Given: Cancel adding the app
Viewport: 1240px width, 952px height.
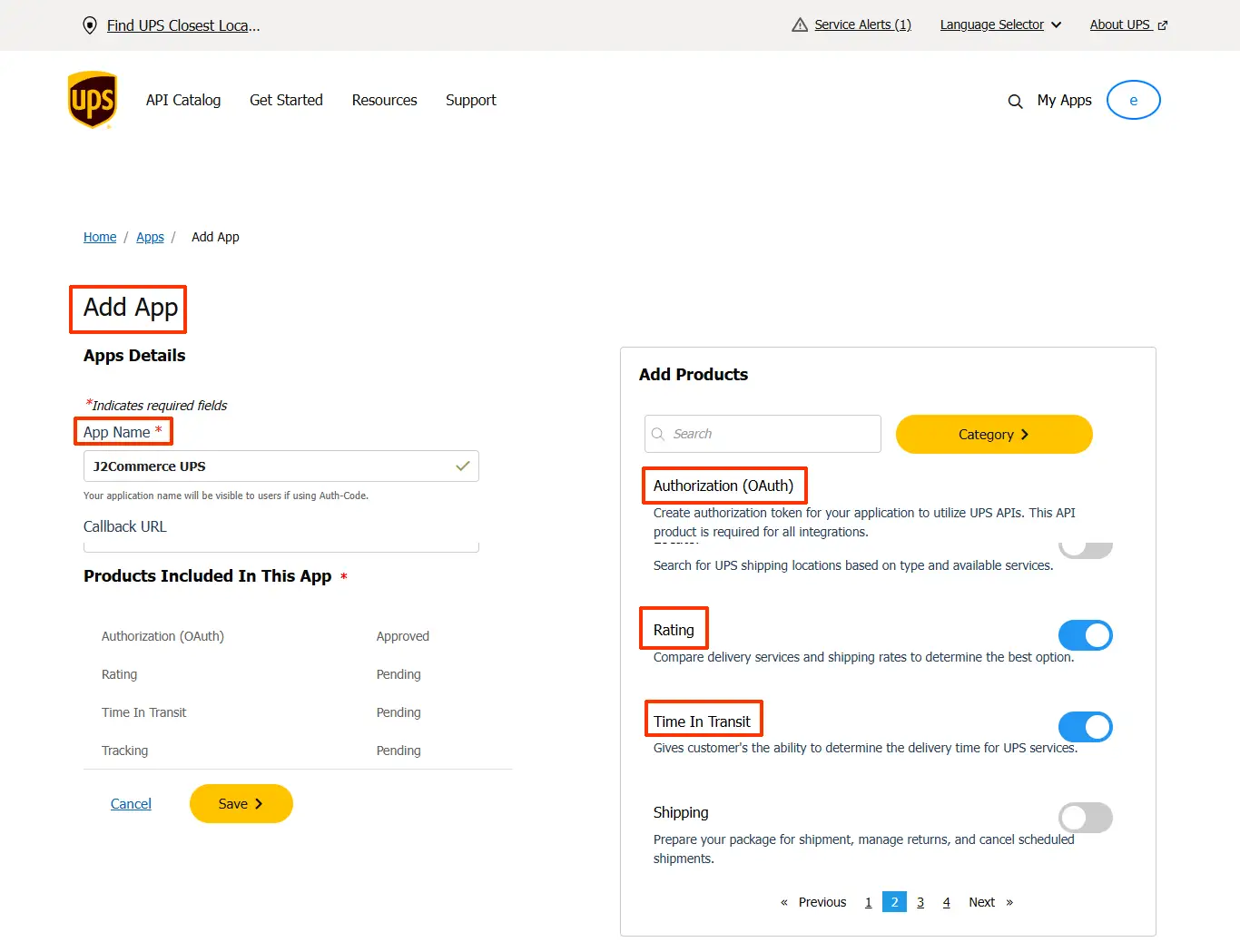Looking at the screenshot, I should (131, 804).
